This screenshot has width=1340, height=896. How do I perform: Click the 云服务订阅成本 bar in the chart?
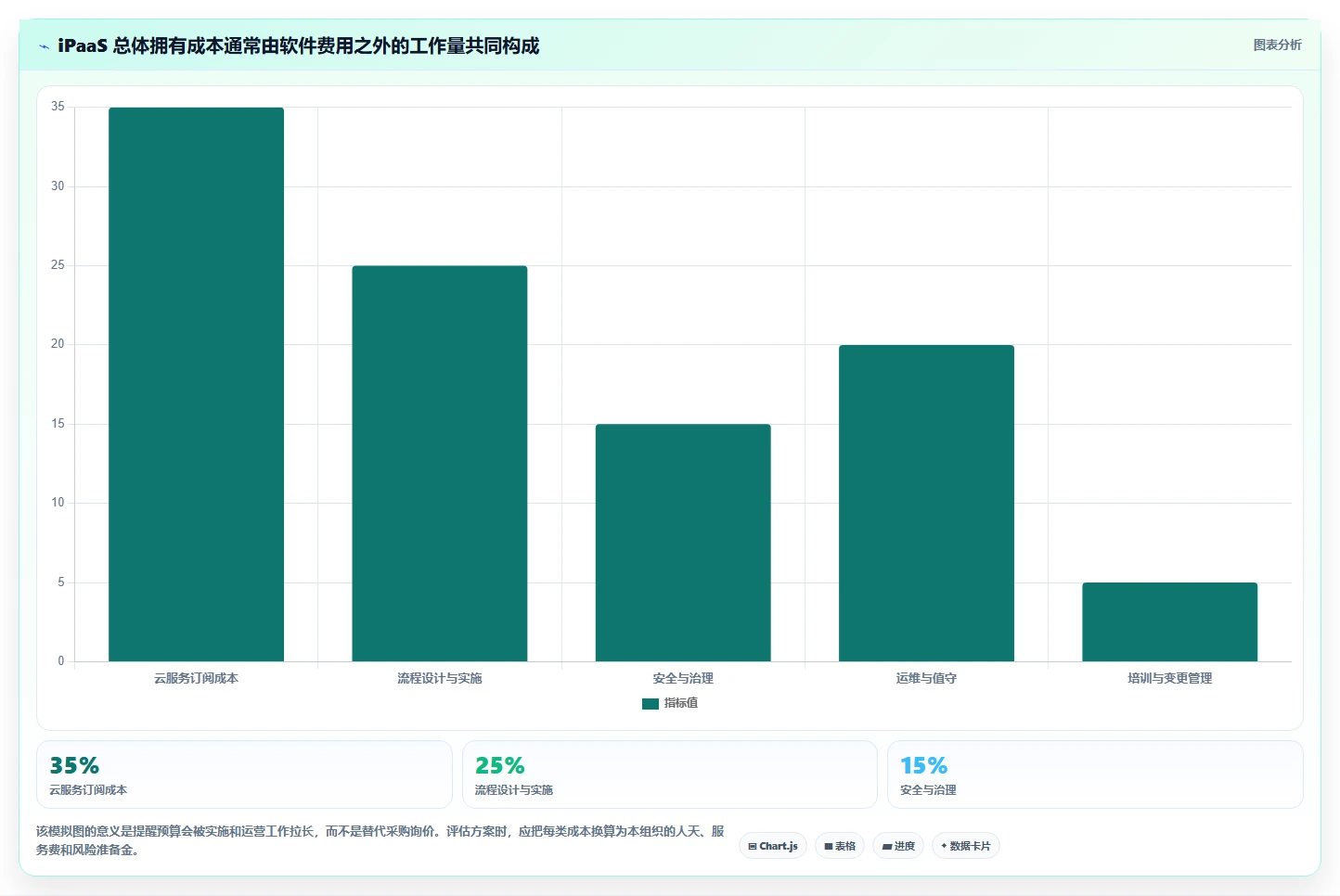pos(196,384)
